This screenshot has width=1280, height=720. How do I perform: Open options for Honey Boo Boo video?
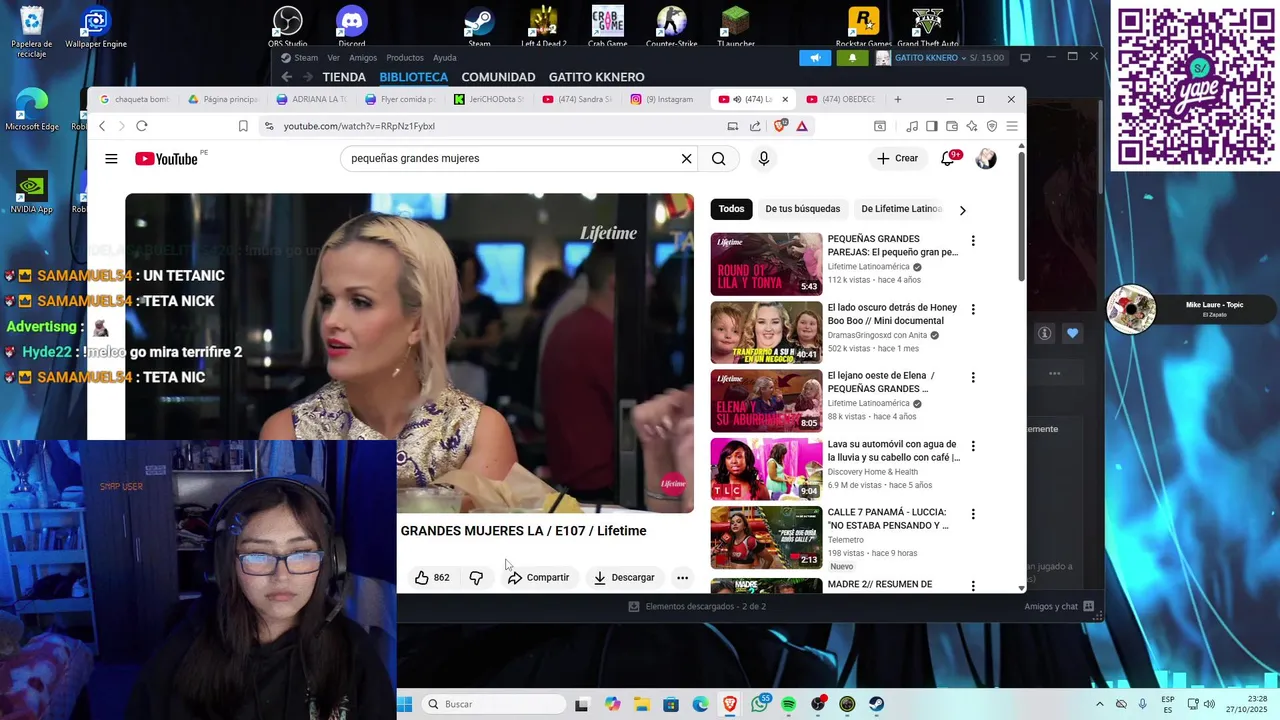click(x=973, y=309)
